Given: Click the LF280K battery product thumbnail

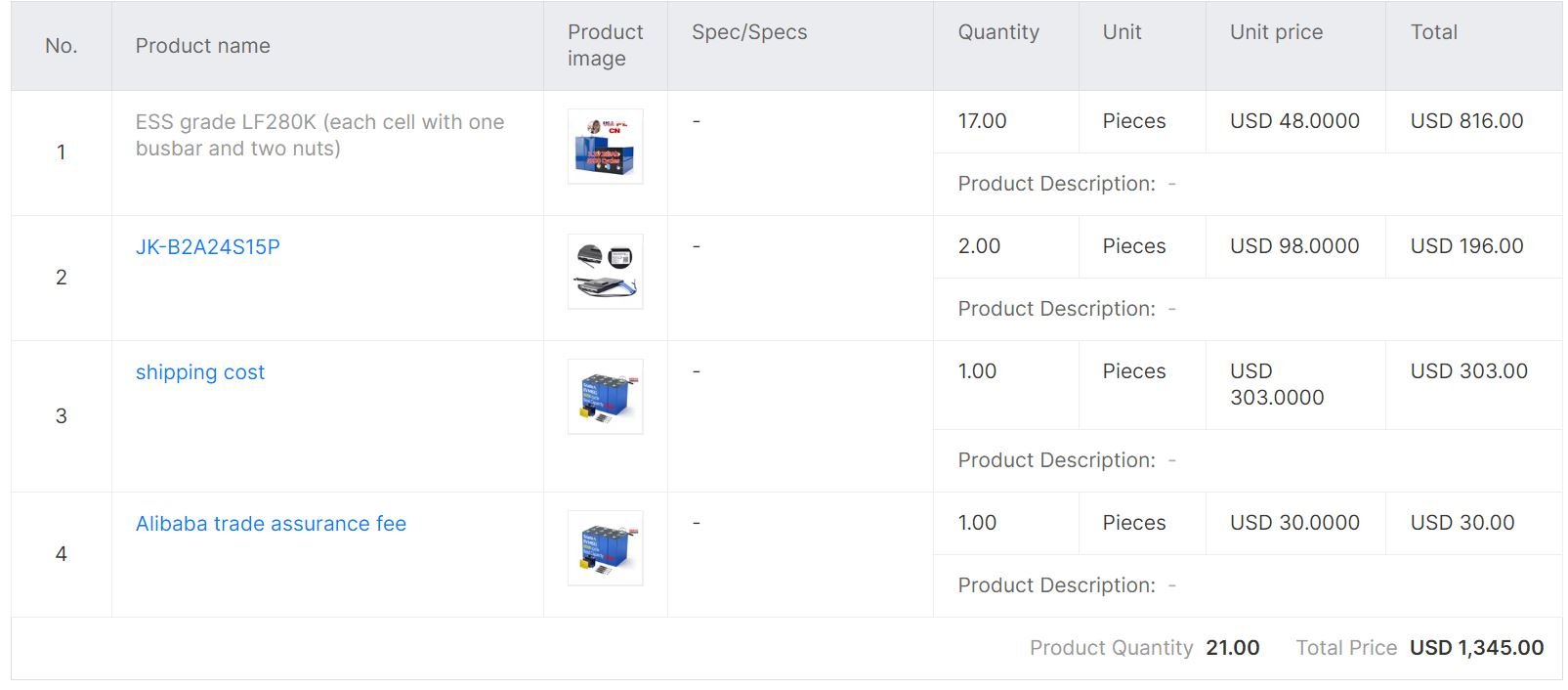Looking at the screenshot, I should tap(605, 147).
